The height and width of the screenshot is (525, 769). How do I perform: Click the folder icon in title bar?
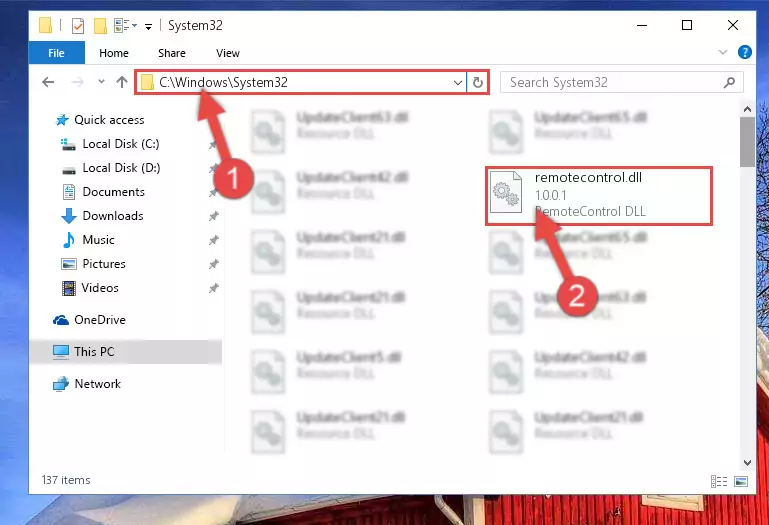[x=45, y=25]
